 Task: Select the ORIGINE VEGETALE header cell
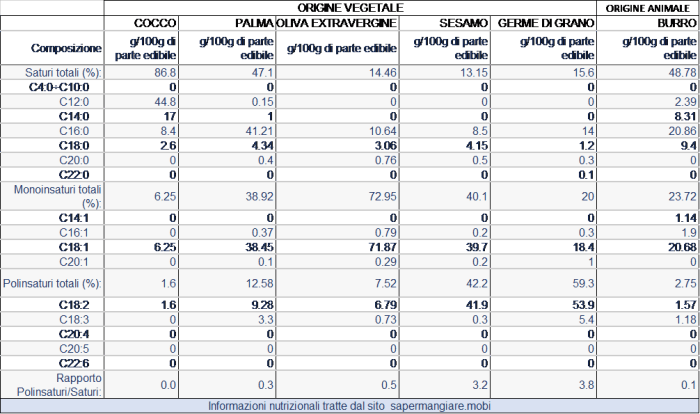point(352,7)
